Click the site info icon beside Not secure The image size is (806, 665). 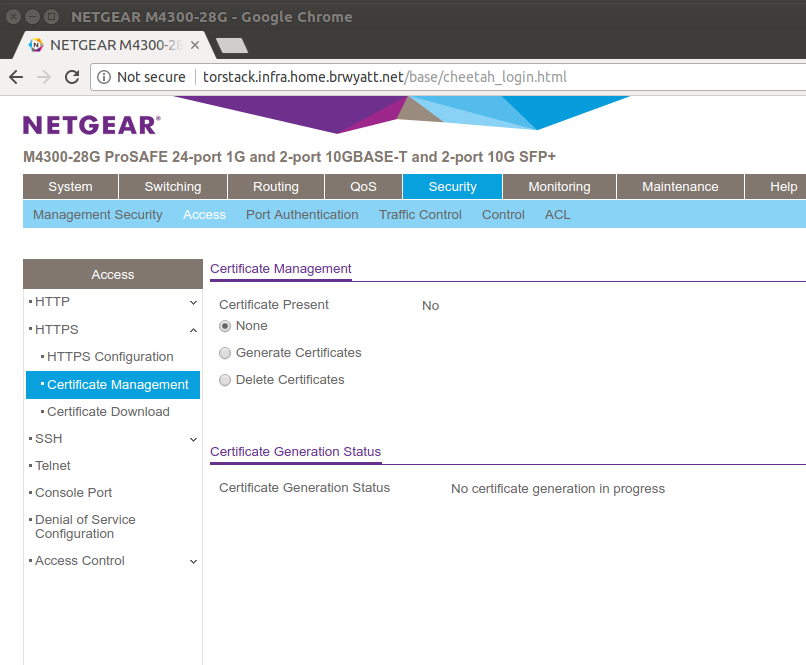104,77
